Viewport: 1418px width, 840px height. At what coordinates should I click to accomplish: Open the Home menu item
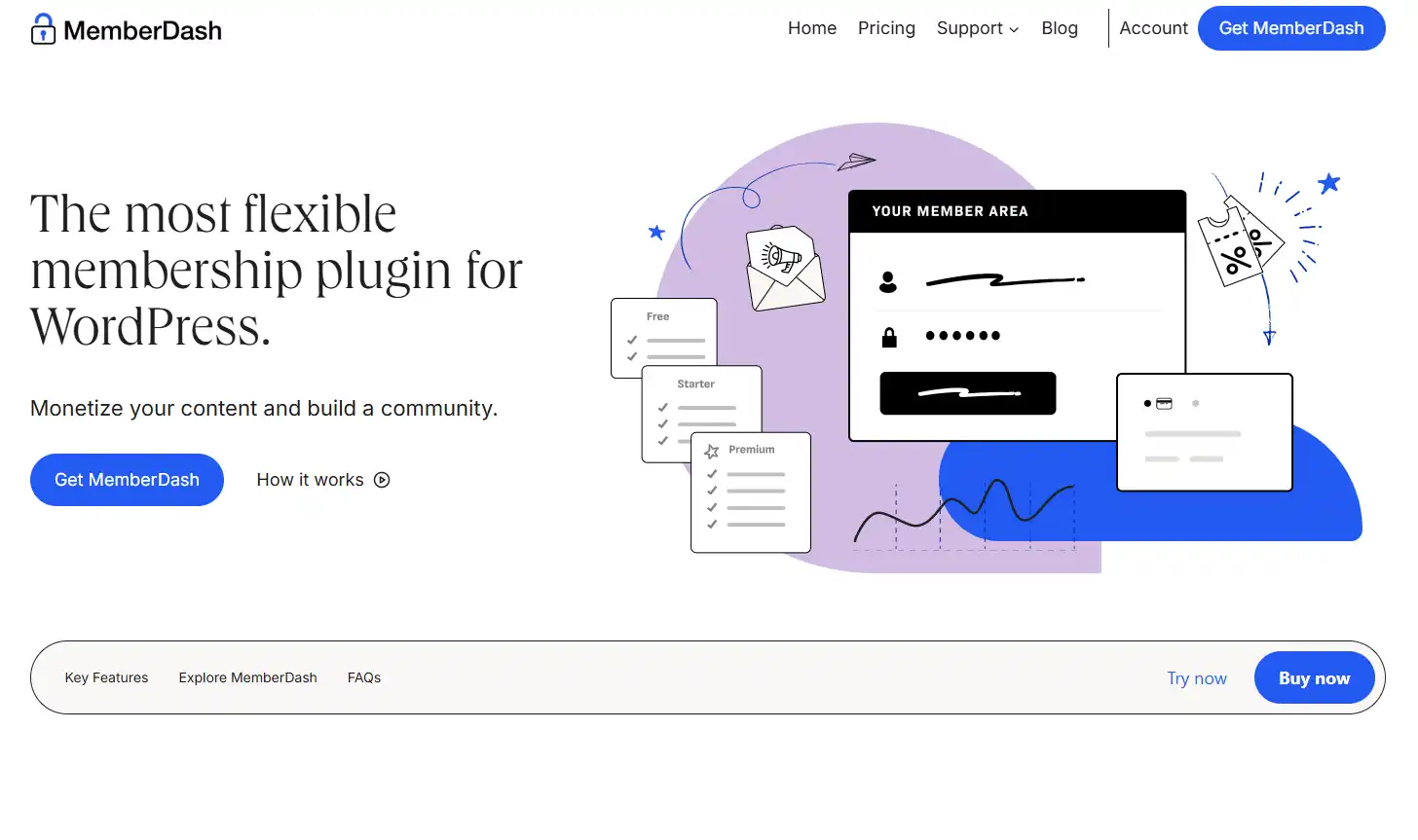(x=811, y=28)
